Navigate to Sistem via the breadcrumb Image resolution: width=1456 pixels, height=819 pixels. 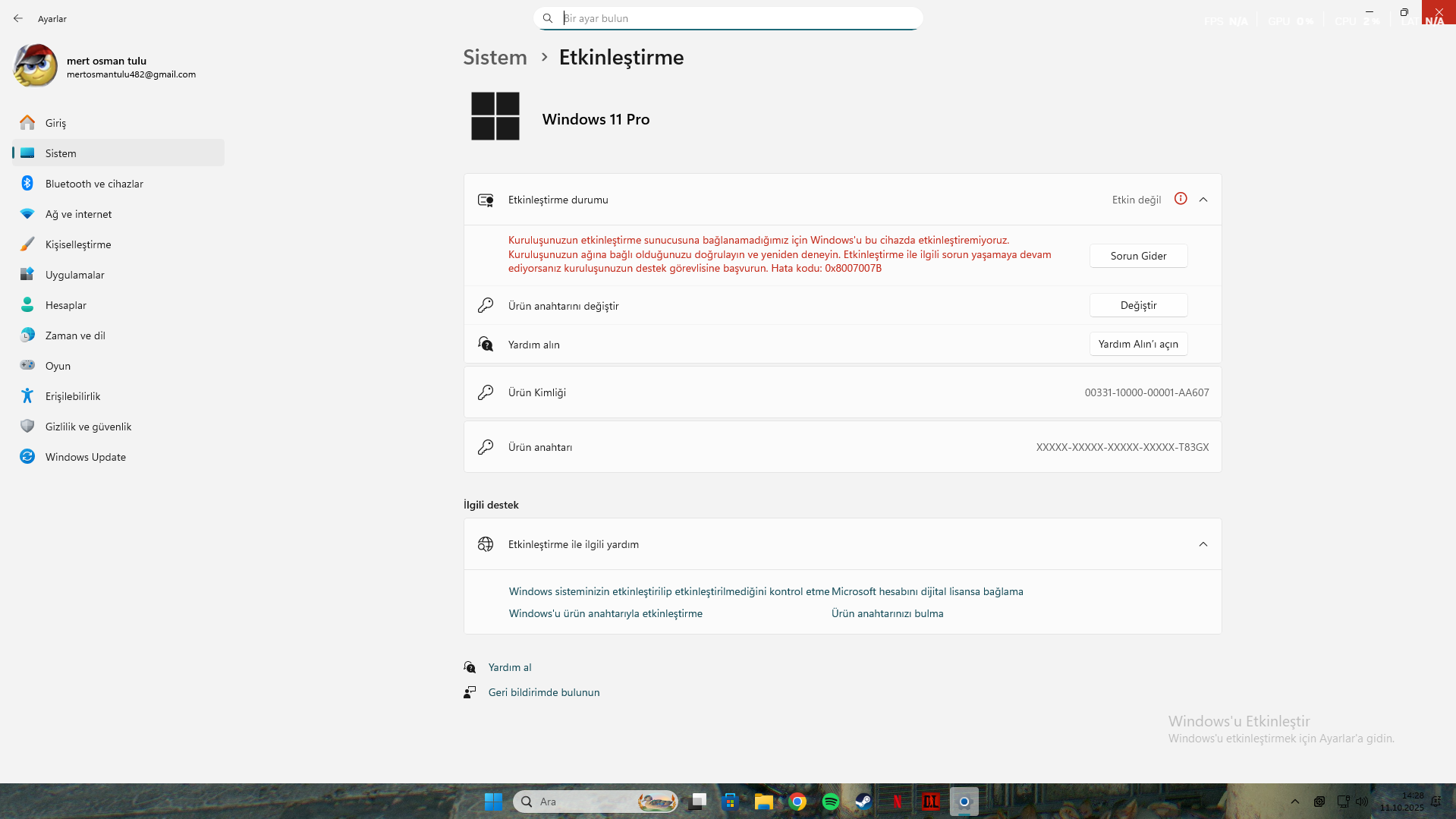tap(495, 57)
